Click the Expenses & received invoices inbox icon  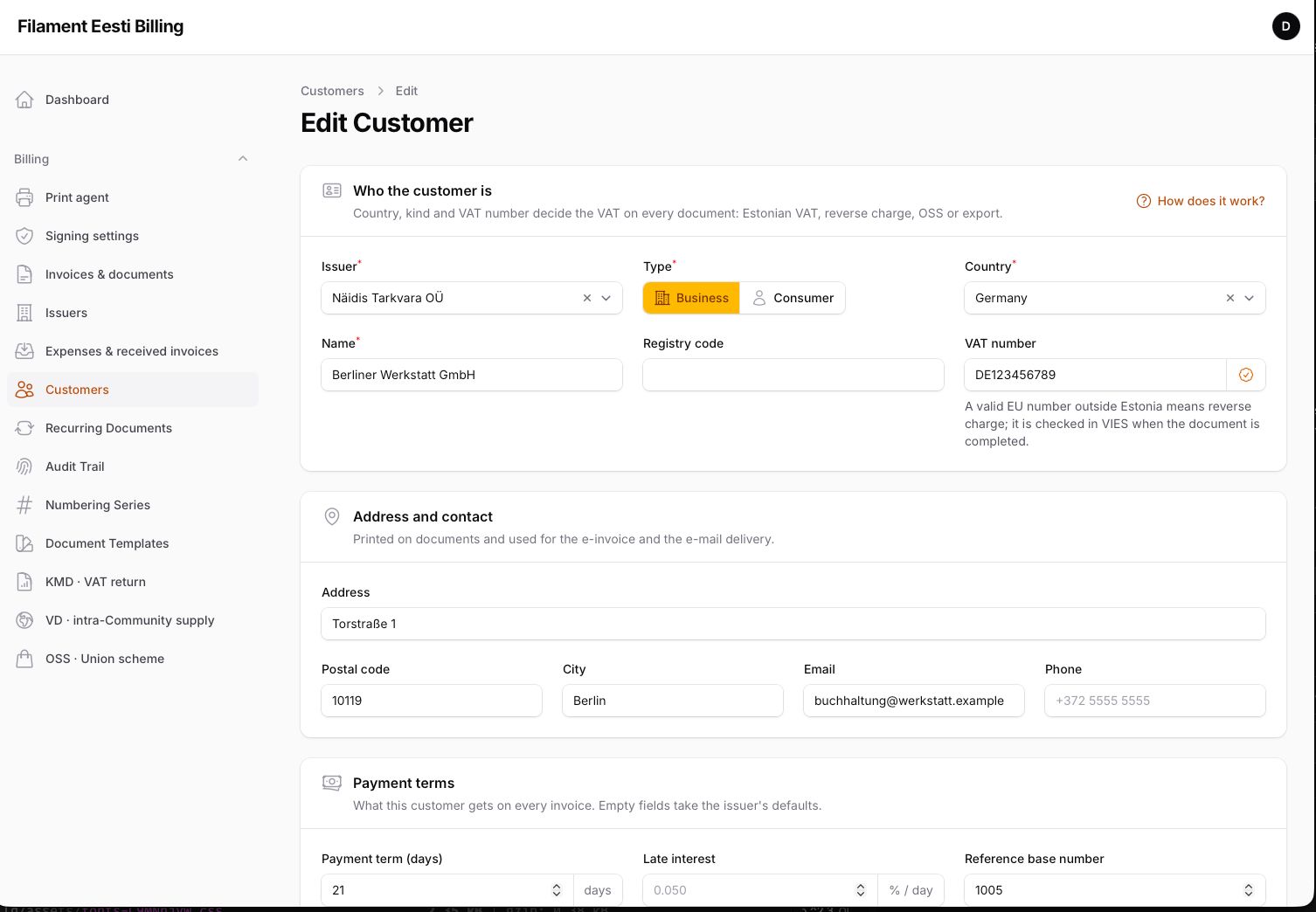(24, 351)
